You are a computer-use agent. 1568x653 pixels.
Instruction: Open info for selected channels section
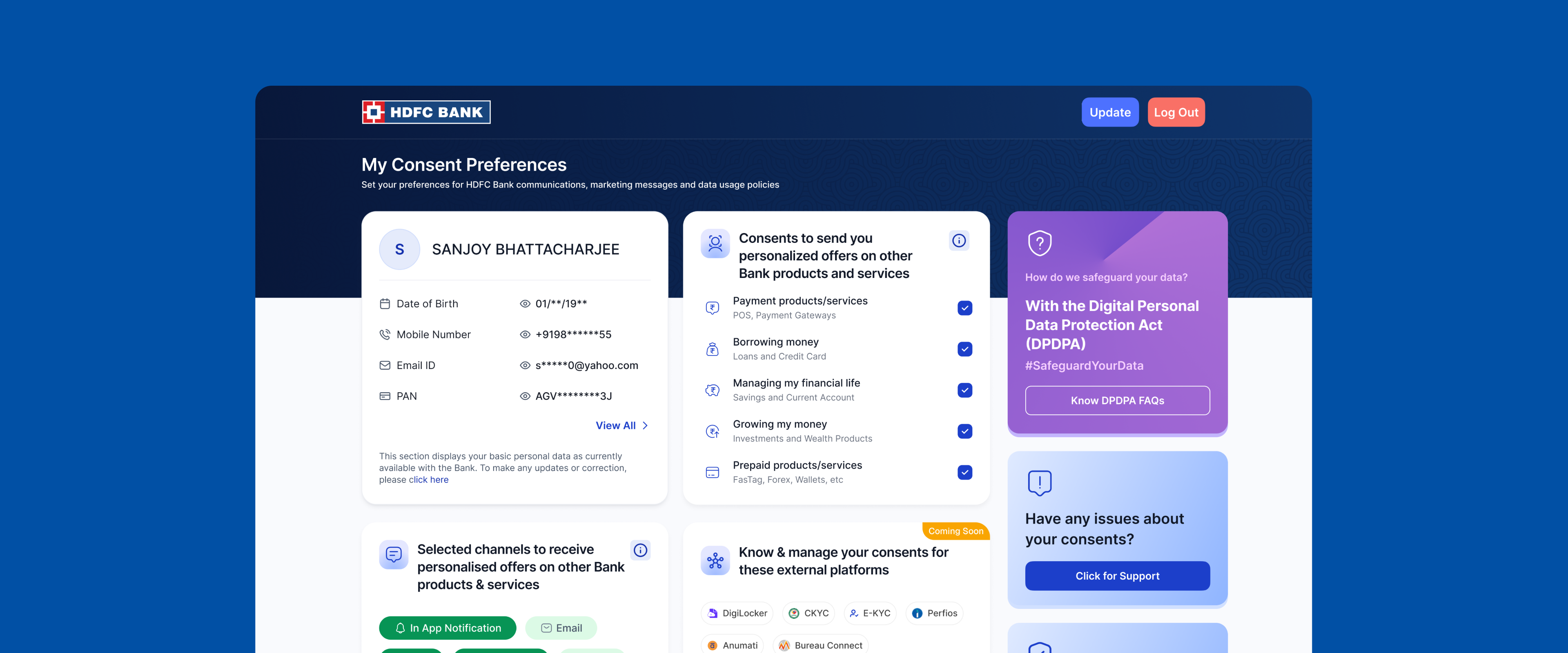[x=640, y=550]
